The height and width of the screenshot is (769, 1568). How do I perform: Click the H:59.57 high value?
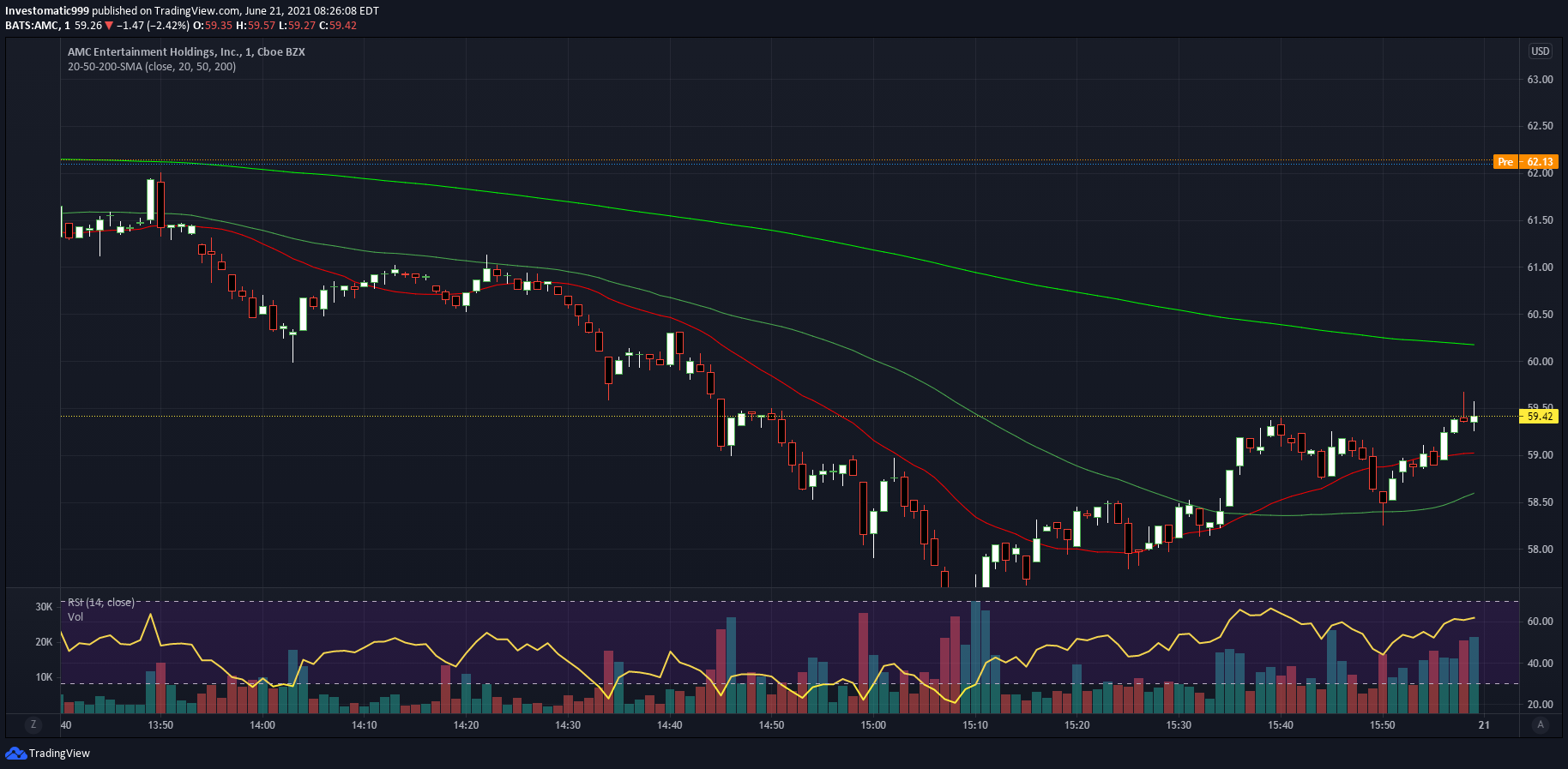pos(256,26)
